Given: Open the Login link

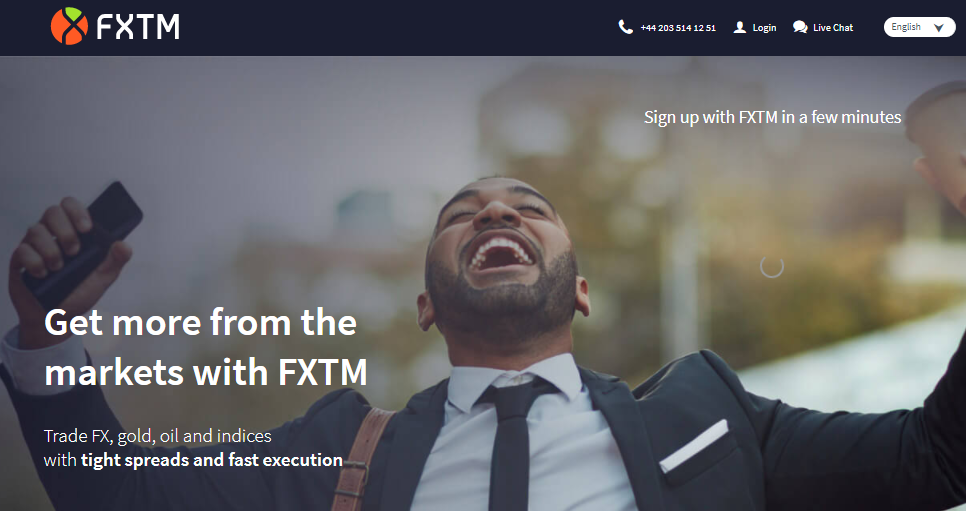Looking at the screenshot, I should tap(764, 28).
